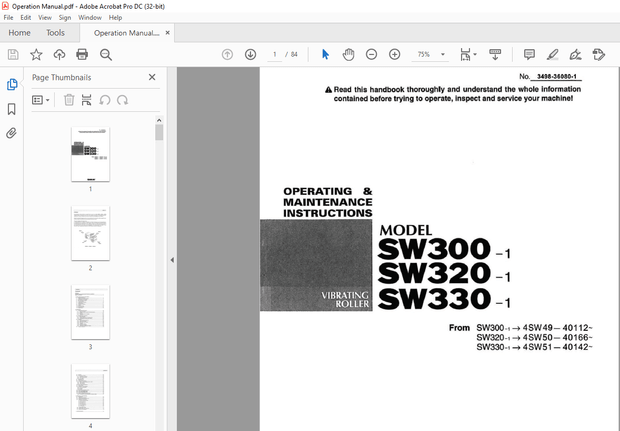Collapse the navigation pane arrow
The height and width of the screenshot is (431, 620).
point(172,260)
